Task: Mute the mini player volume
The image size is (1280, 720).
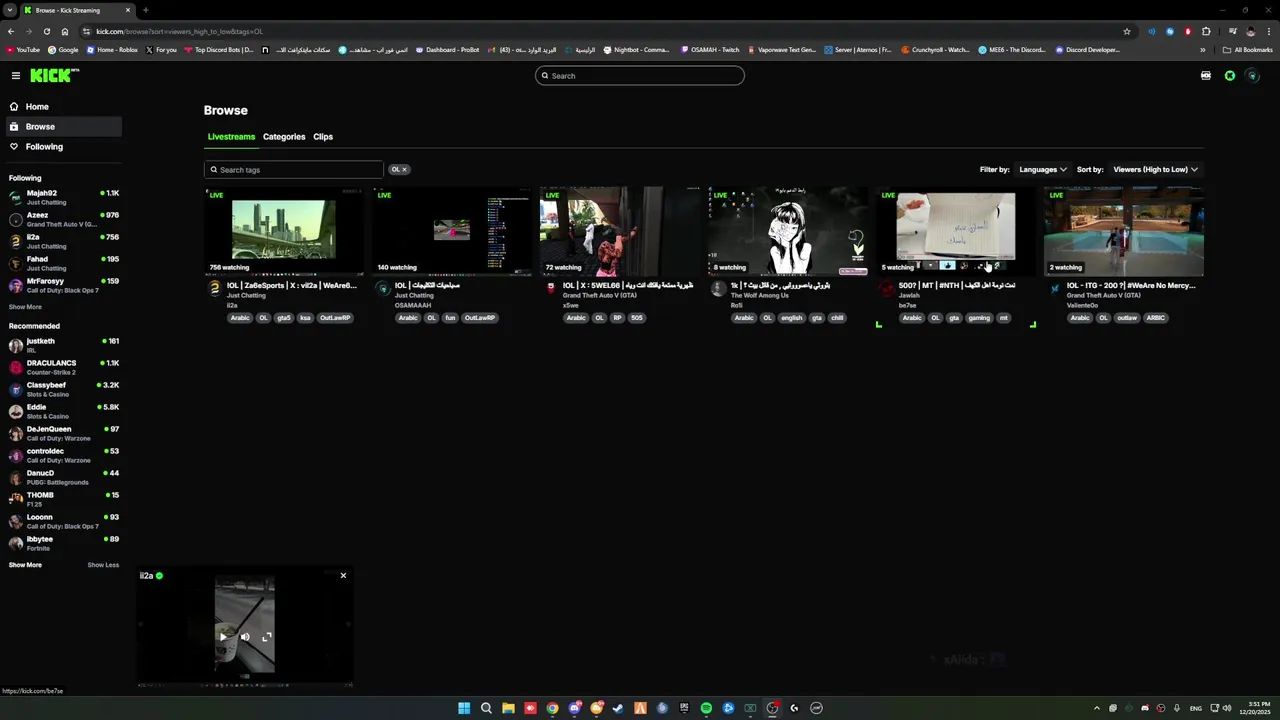Action: 245,637
